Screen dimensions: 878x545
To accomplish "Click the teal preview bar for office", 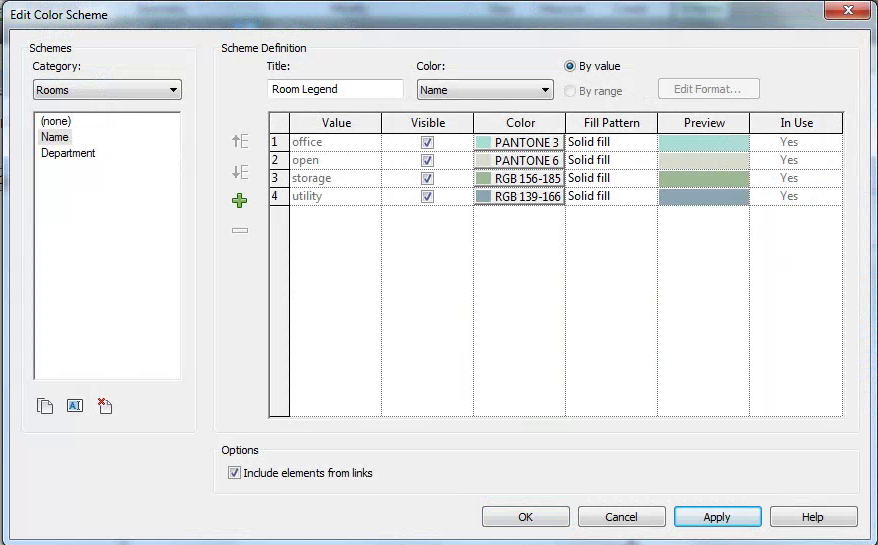I will tap(704, 142).
